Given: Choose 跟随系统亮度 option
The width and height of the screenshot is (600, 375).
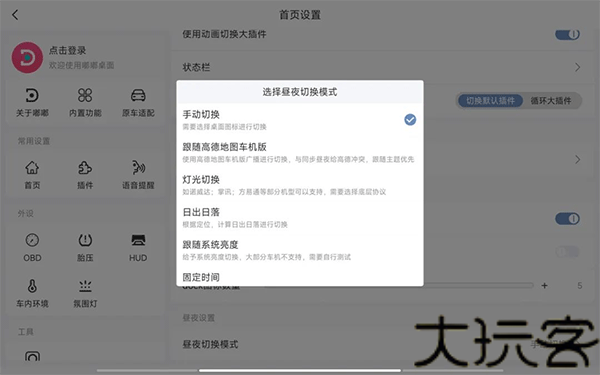Looking at the screenshot, I should coord(300,250).
